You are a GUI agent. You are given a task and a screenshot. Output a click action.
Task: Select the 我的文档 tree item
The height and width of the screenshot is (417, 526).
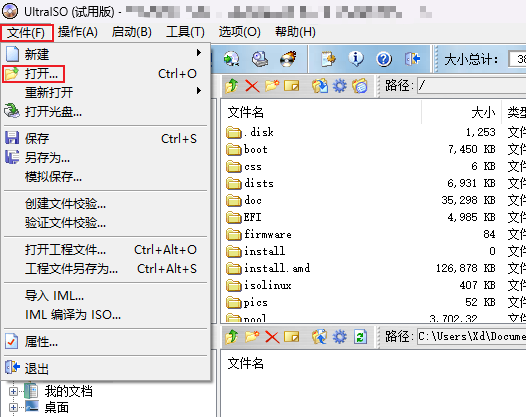pos(68,391)
